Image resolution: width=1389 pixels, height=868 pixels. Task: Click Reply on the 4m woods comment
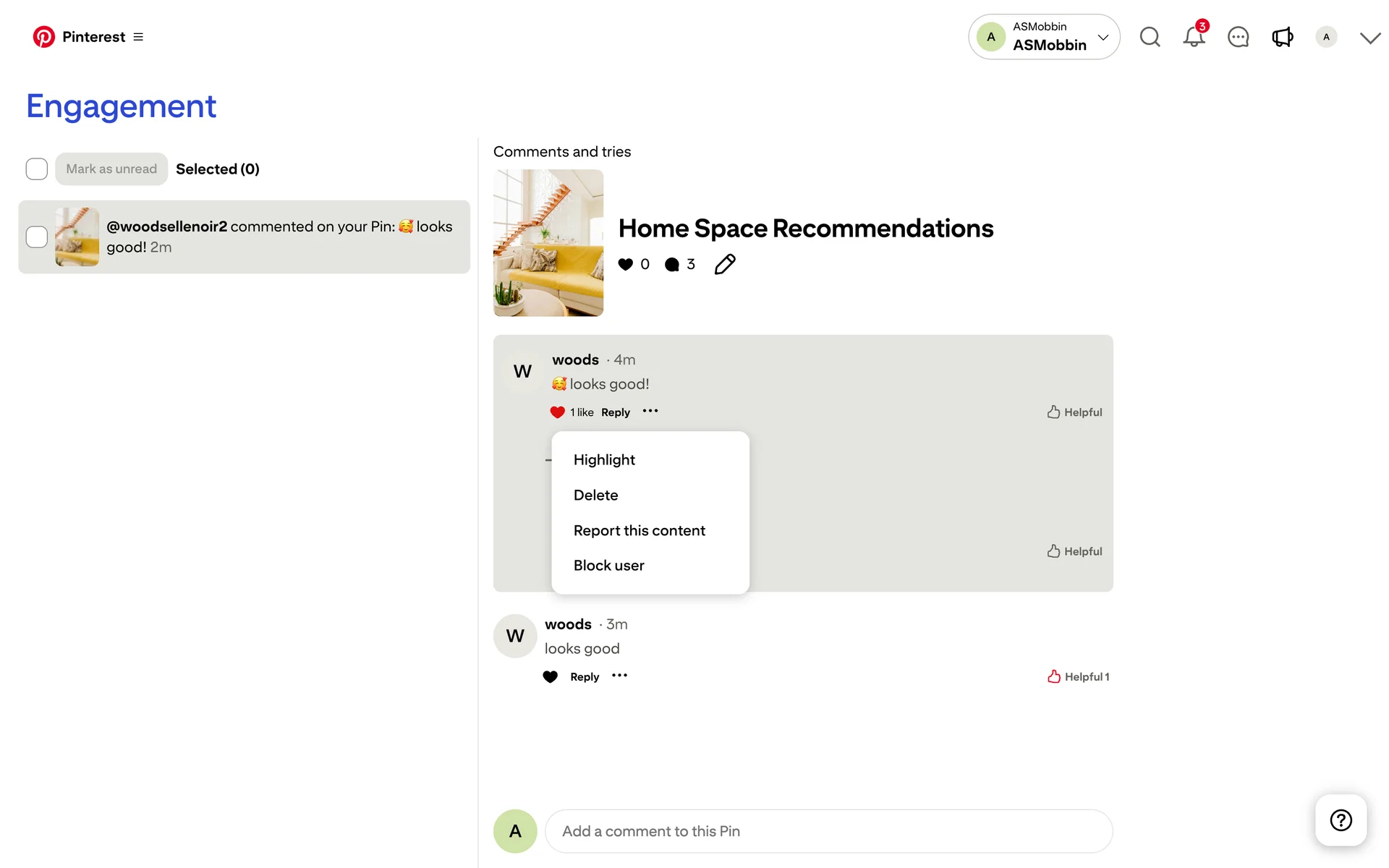pos(615,412)
